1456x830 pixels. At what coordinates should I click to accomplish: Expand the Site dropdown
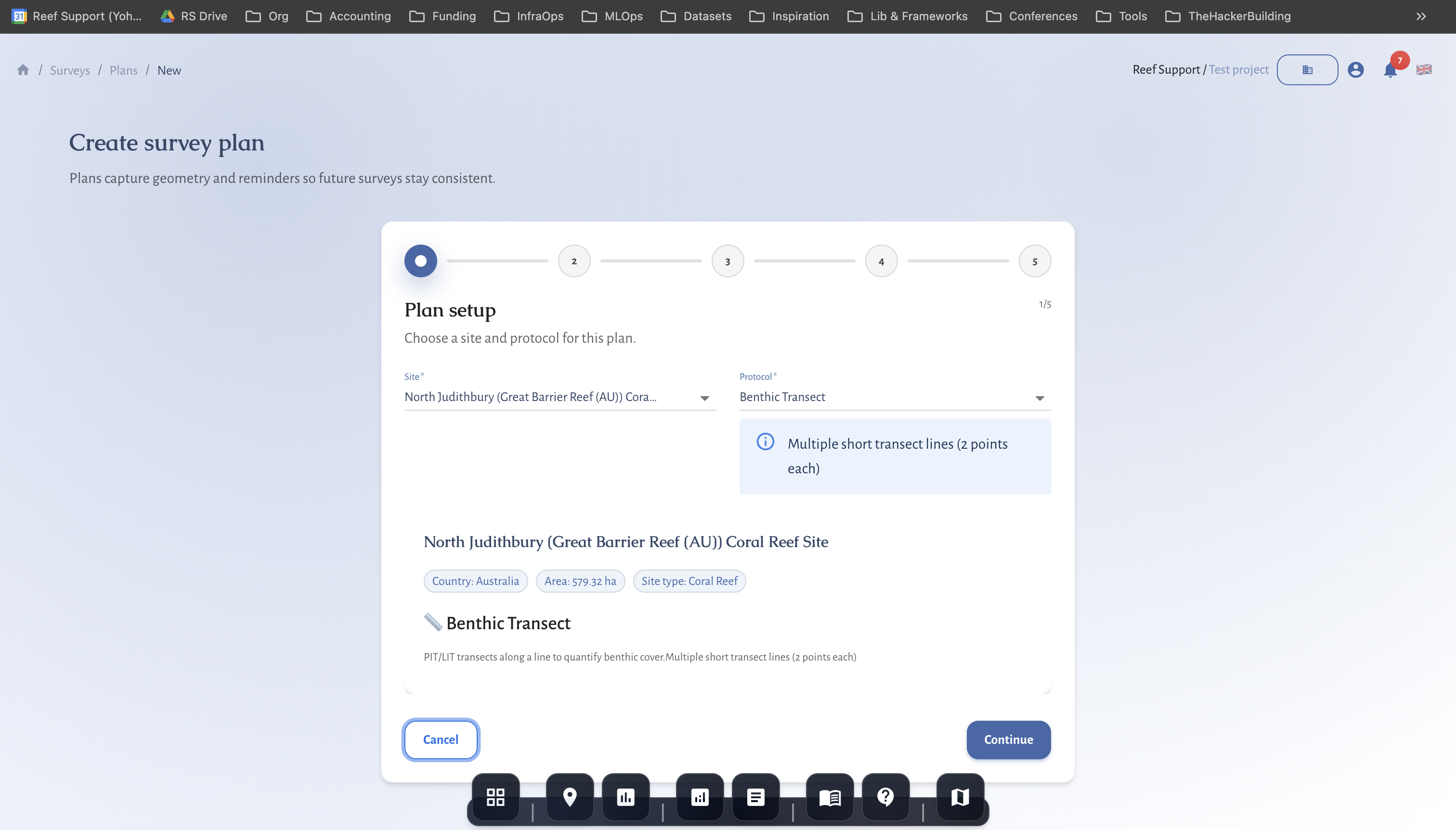(x=704, y=398)
